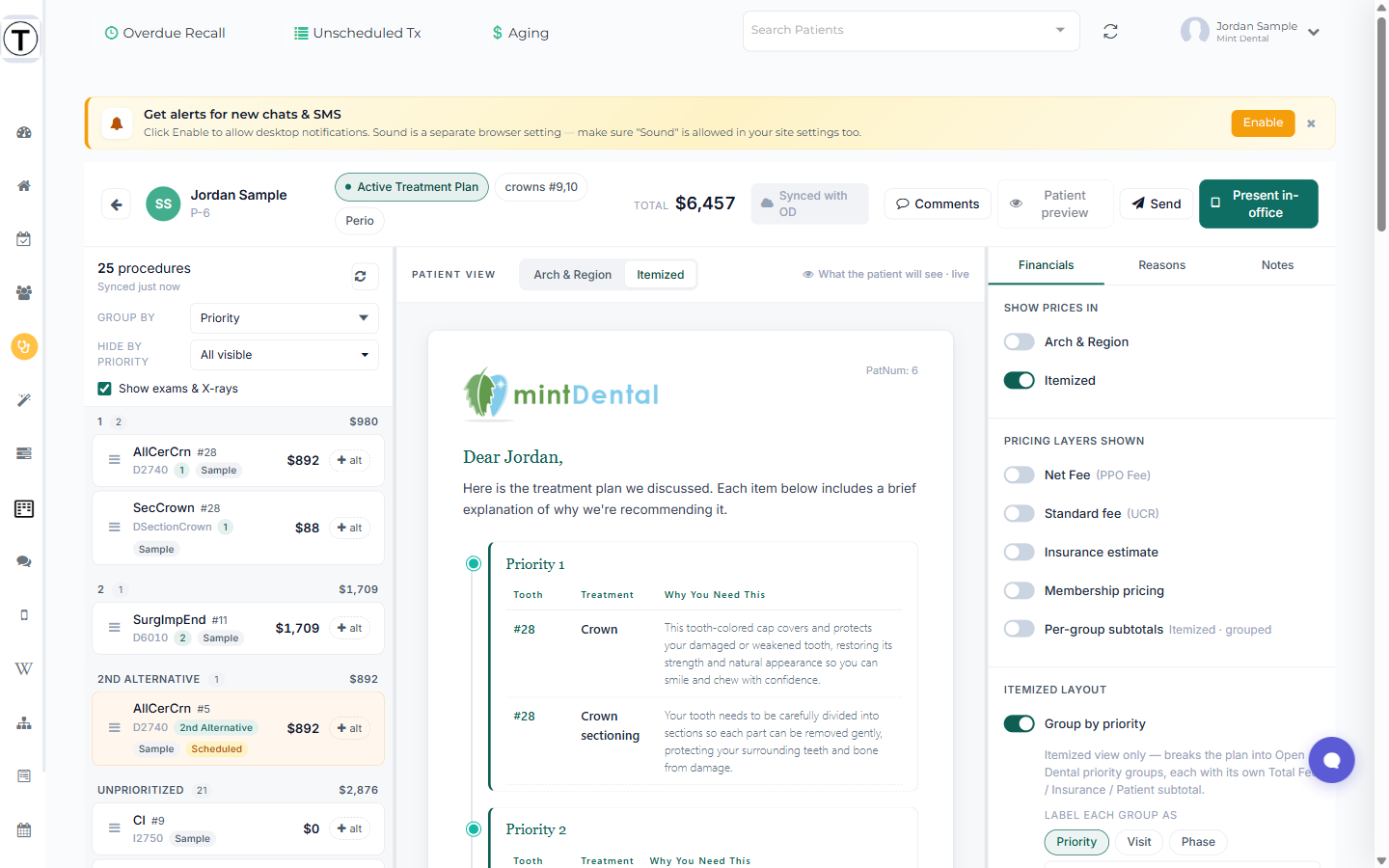
Task: Open the chat bubbles icon in sidebar
Action: tap(24, 561)
